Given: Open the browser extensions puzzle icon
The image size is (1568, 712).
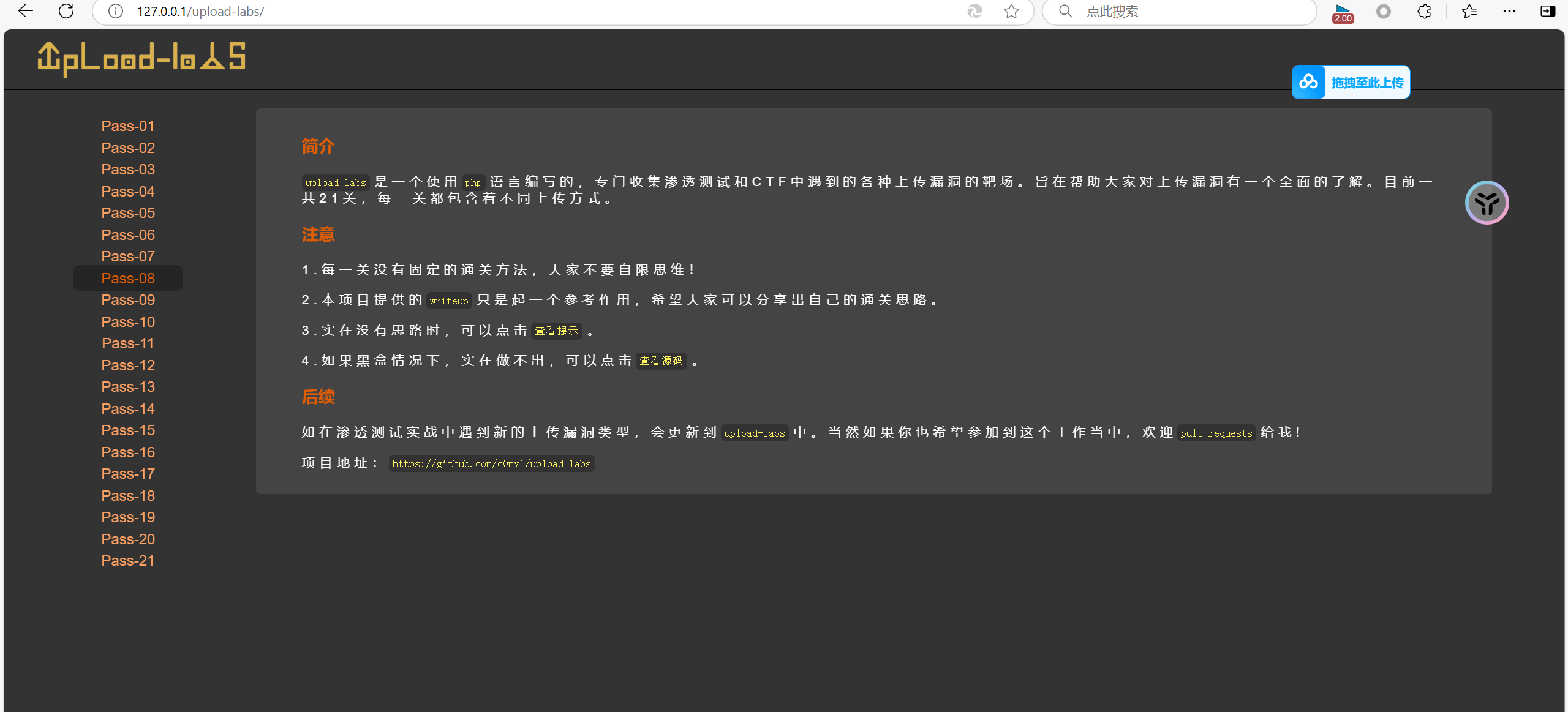Looking at the screenshot, I should coord(1424,11).
